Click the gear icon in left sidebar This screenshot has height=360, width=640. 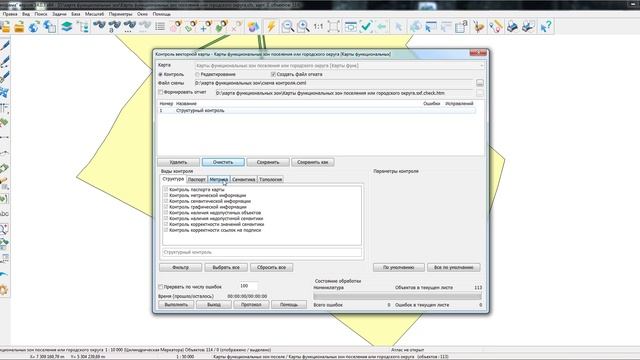point(4,290)
